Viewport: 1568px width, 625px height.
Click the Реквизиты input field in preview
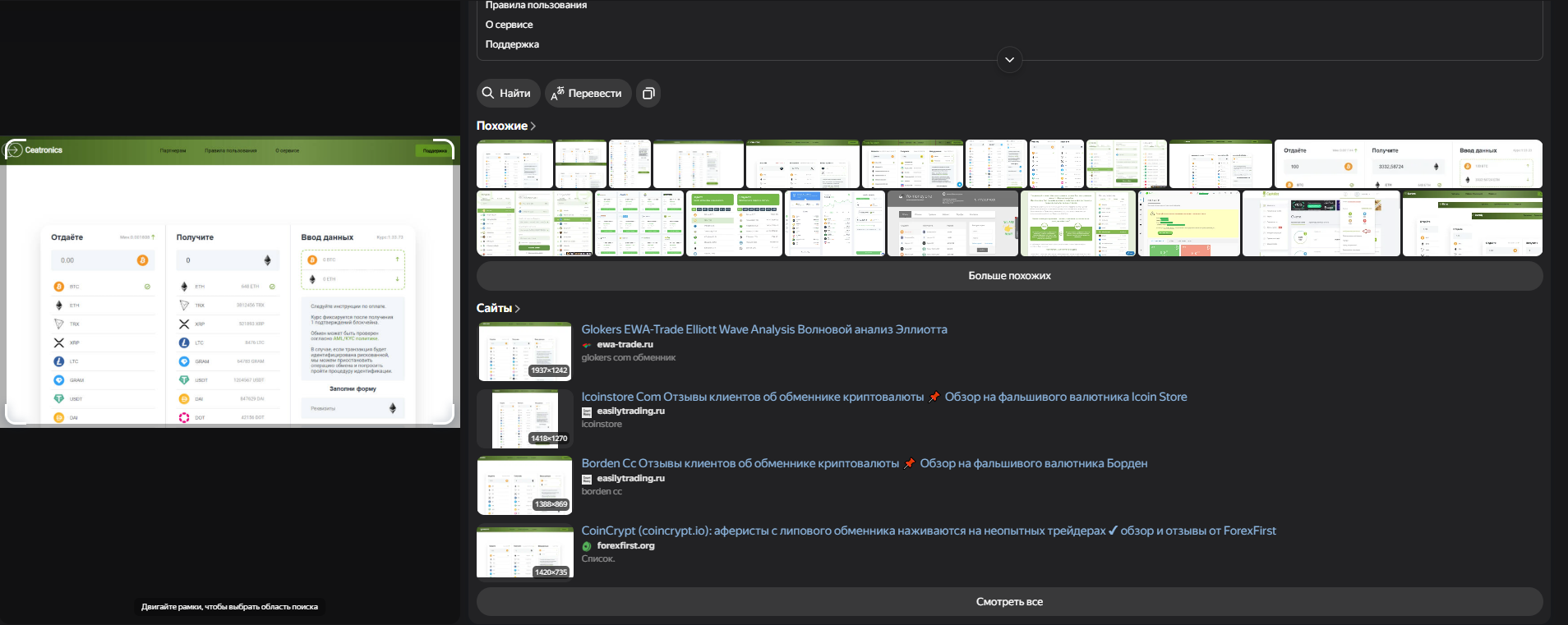(353, 408)
